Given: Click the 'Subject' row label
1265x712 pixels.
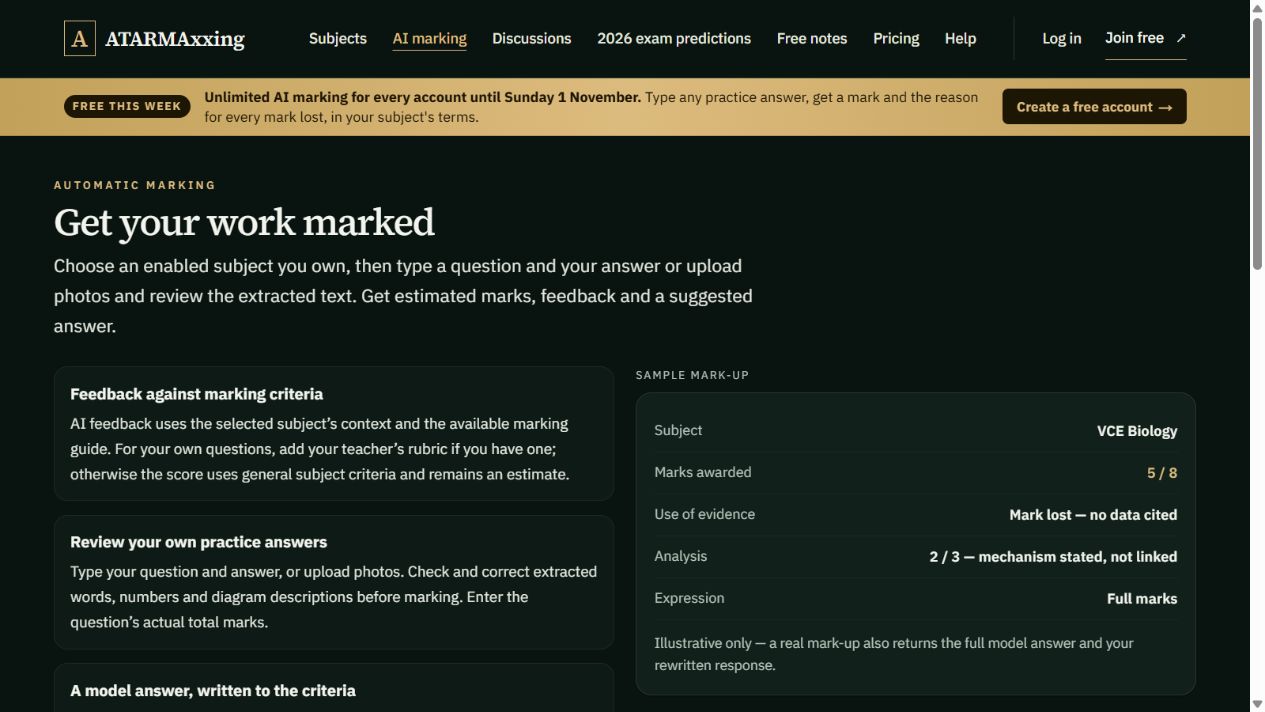Looking at the screenshot, I should click(678, 430).
